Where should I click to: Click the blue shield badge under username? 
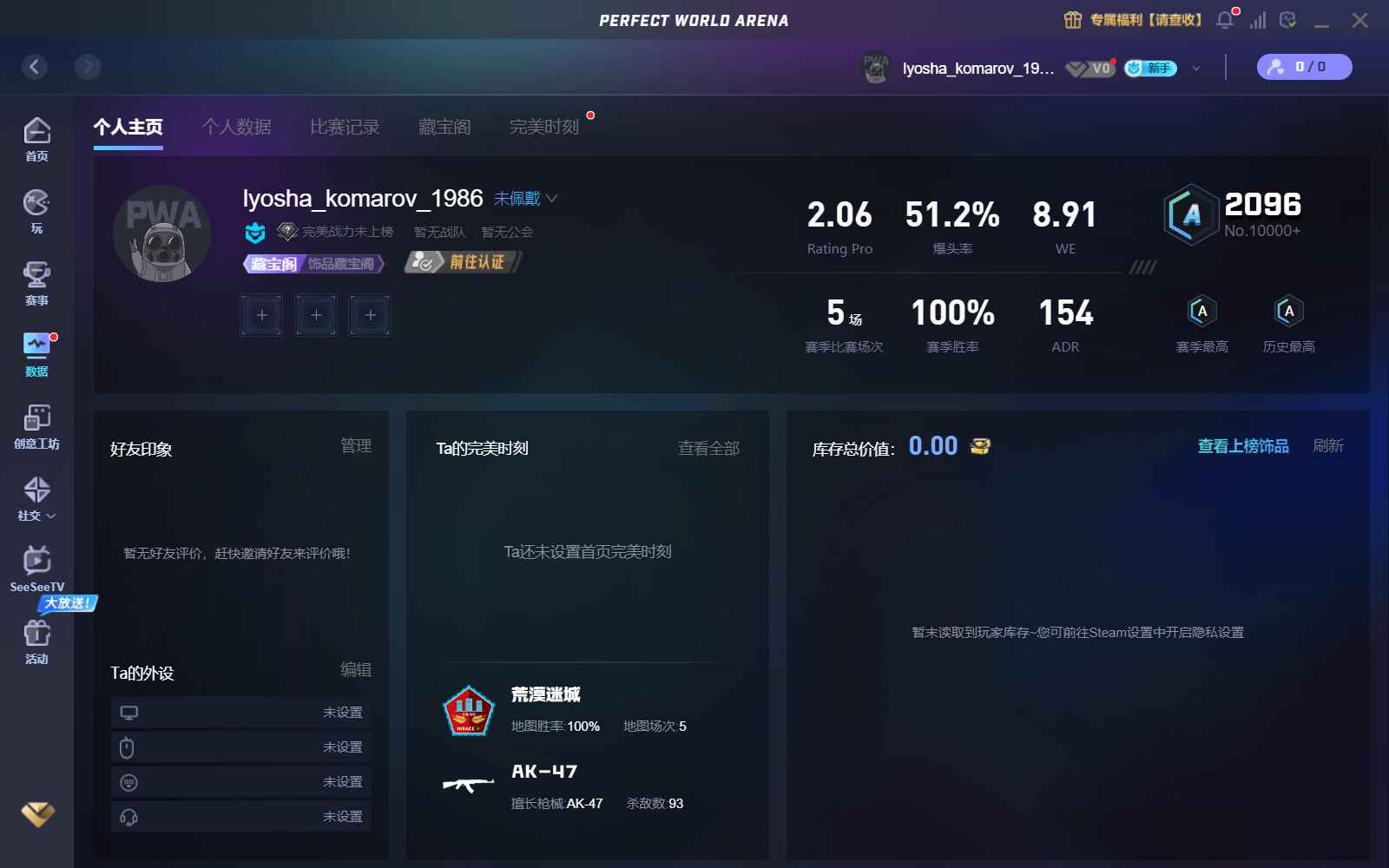(x=254, y=232)
